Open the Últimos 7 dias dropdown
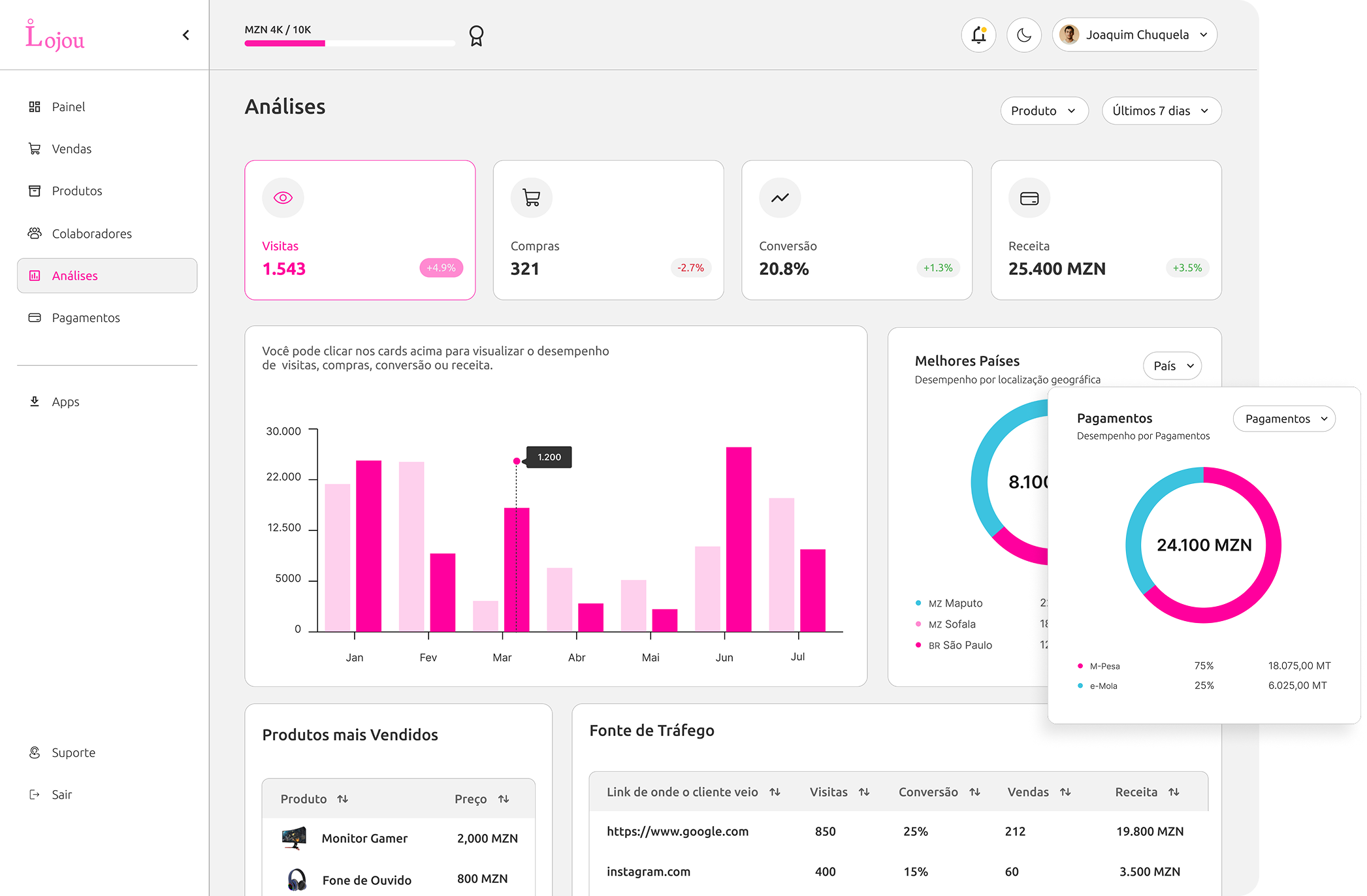This screenshot has width=1367, height=896. tap(1161, 110)
